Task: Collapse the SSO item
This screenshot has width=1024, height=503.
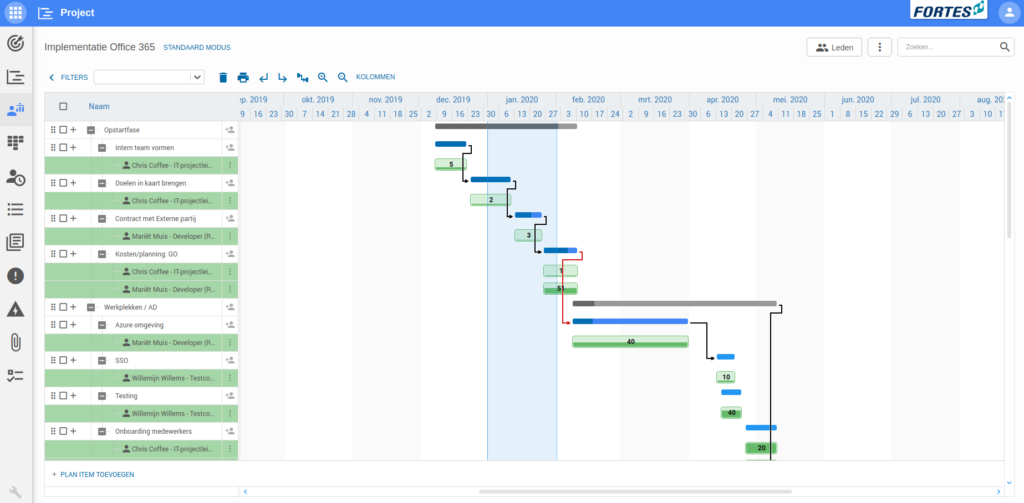Action: click(x=102, y=360)
